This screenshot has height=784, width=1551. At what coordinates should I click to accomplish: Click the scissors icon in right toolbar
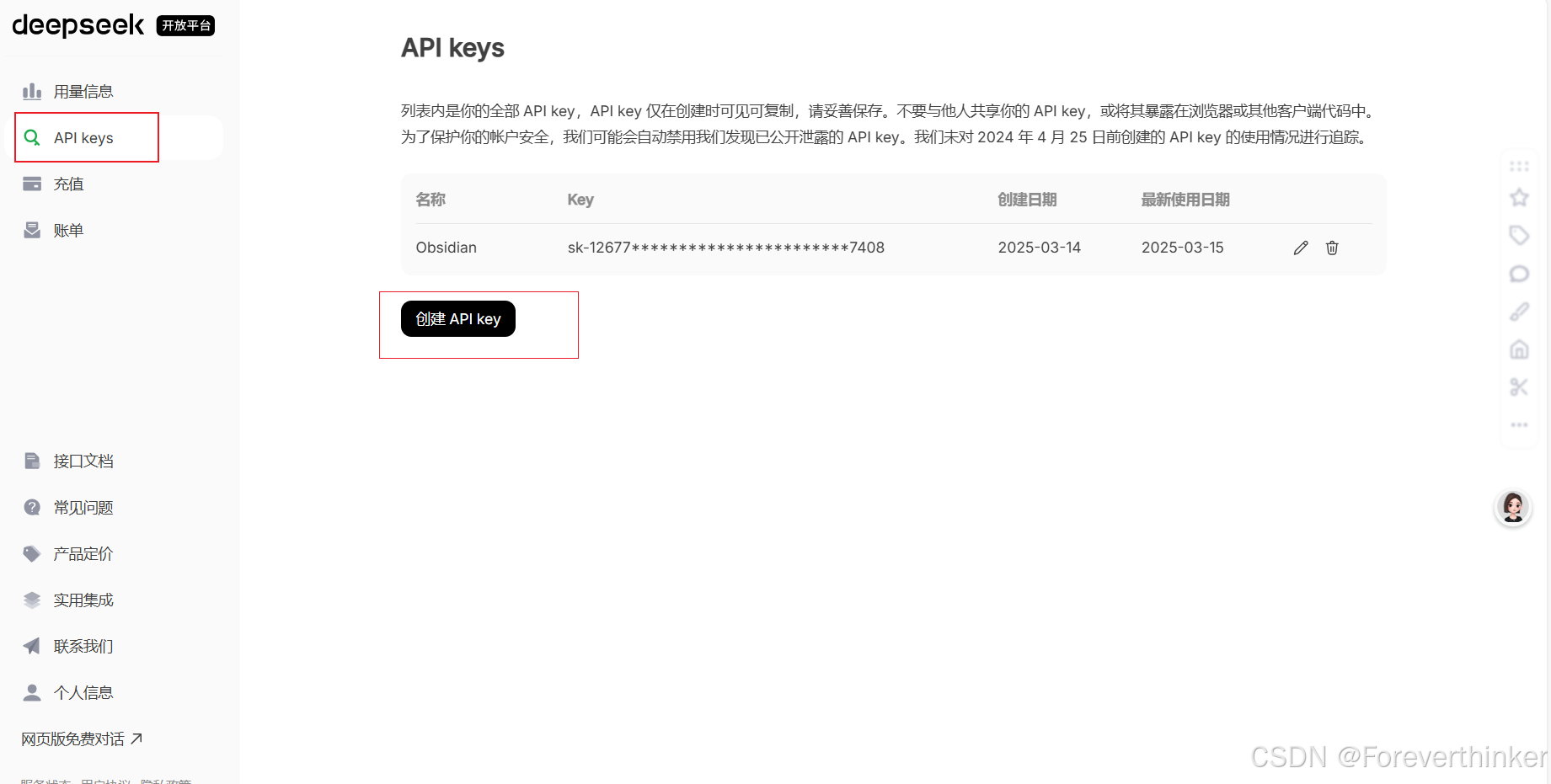pos(1519,387)
